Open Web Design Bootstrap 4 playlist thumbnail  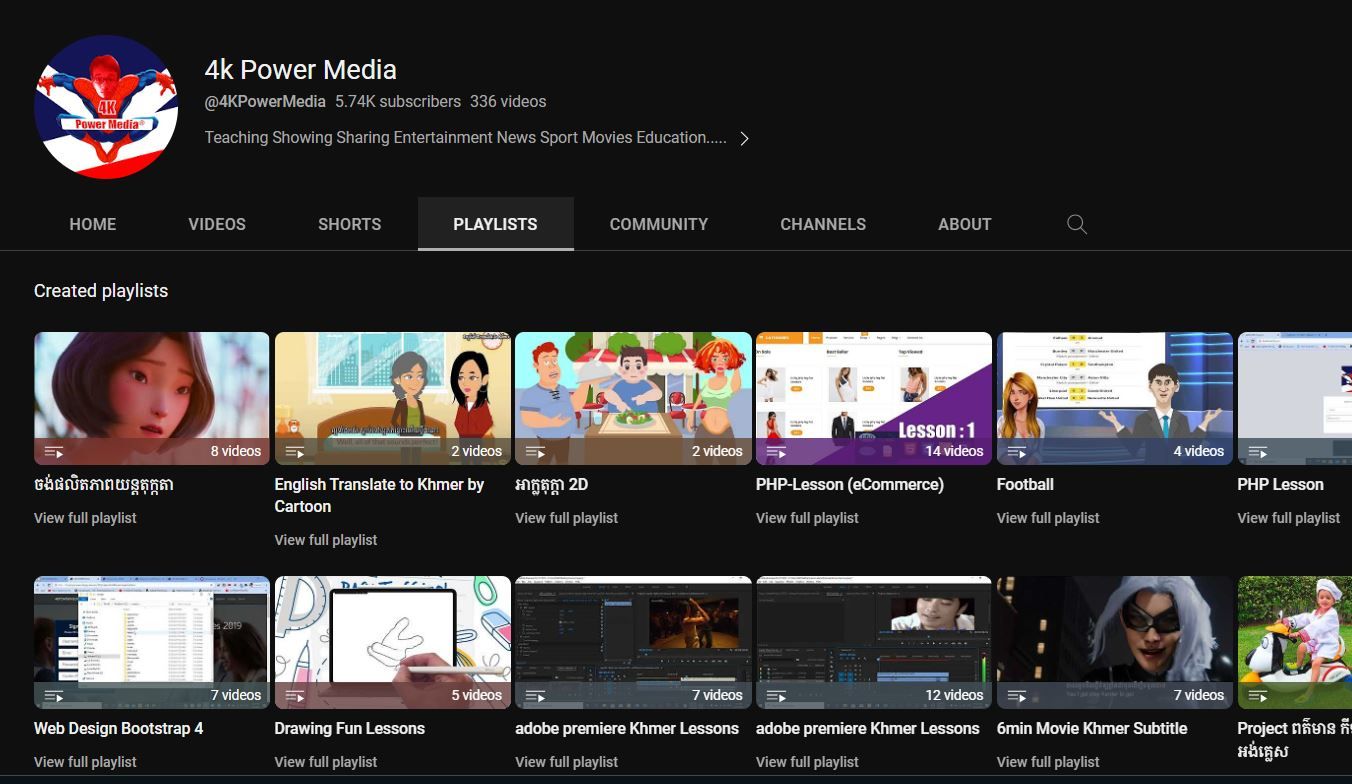click(x=152, y=643)
